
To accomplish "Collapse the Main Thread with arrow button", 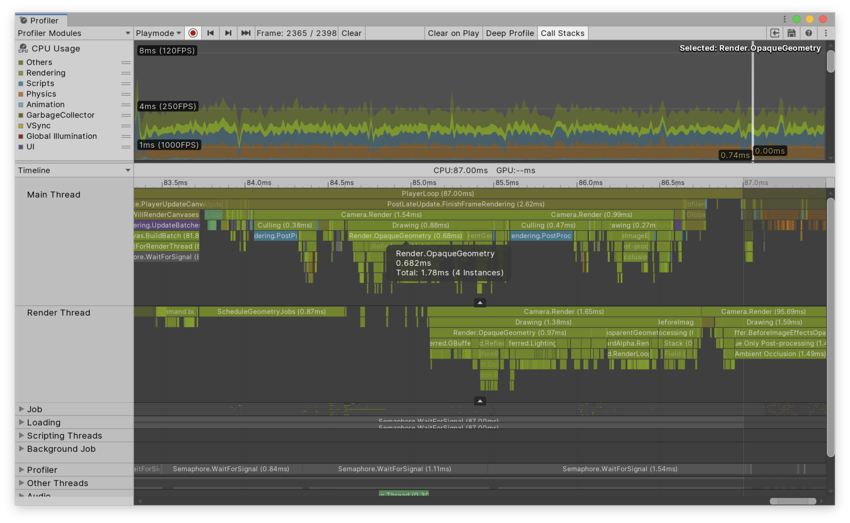I will click(x=480, y=302).
